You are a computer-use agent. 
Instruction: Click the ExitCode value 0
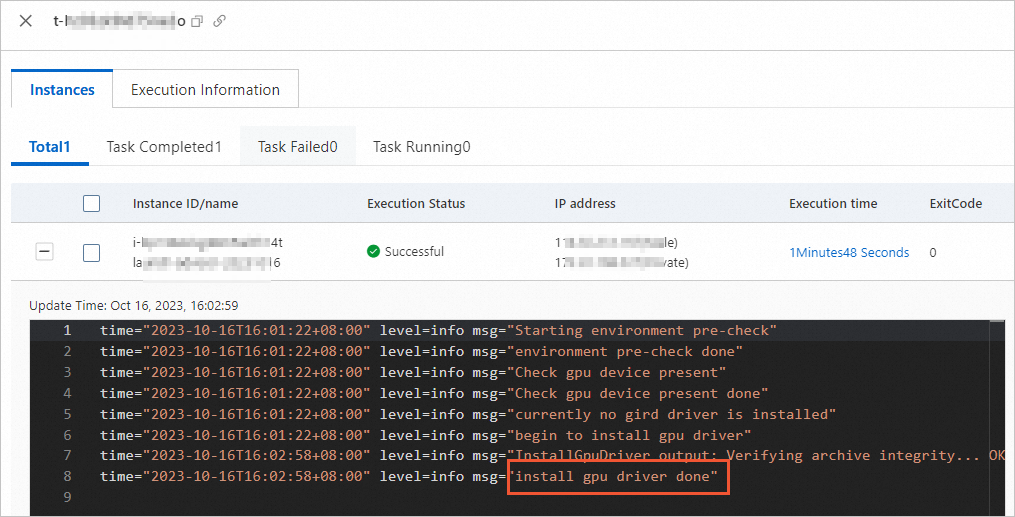[933, 252]
